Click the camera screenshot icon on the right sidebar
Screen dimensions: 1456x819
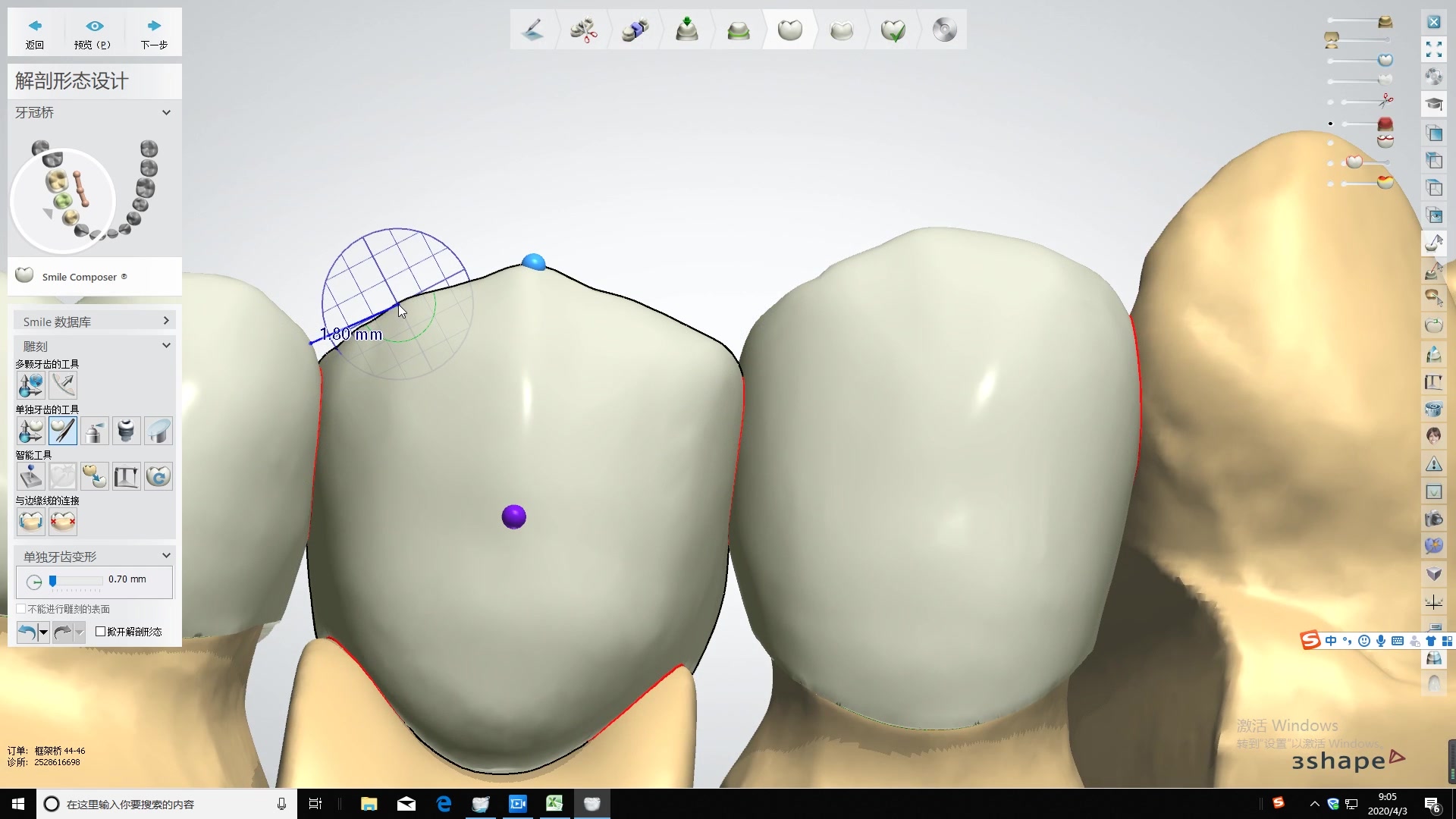(1433, 519)
